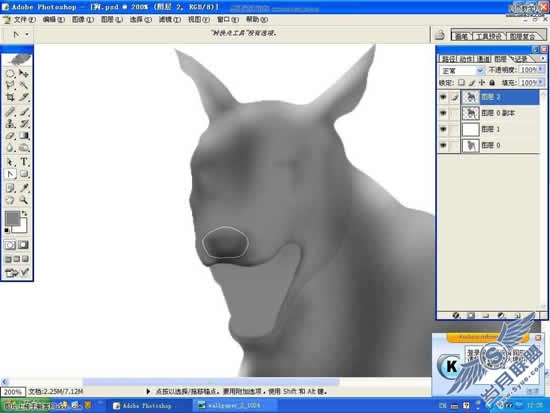
Task: Hide layer 图层 0 副本 via eye icon
Action: (443, 113)
